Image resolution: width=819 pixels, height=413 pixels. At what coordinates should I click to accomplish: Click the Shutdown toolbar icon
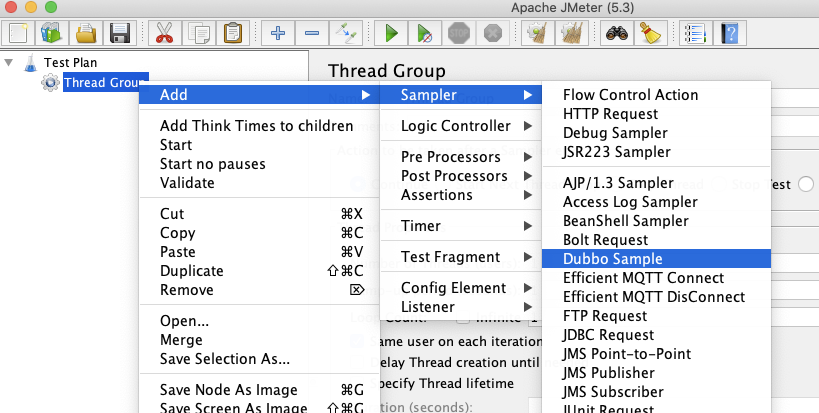click(x=493, y=33)
